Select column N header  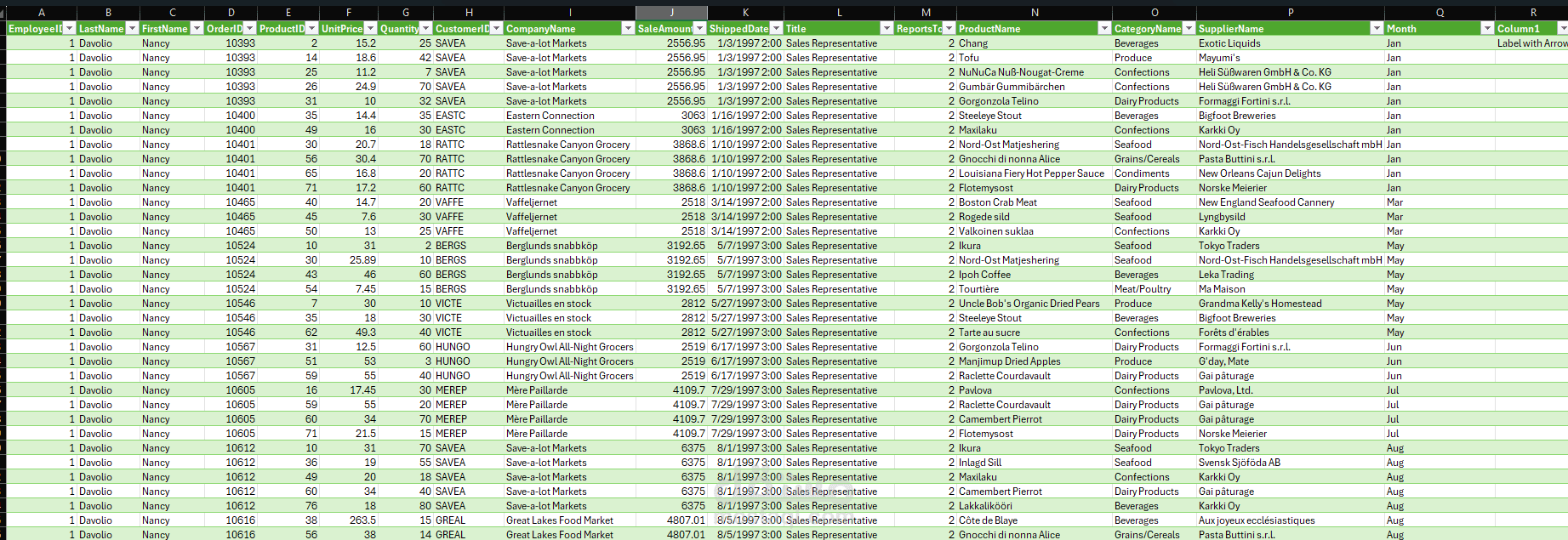[x=1034, y=13]
